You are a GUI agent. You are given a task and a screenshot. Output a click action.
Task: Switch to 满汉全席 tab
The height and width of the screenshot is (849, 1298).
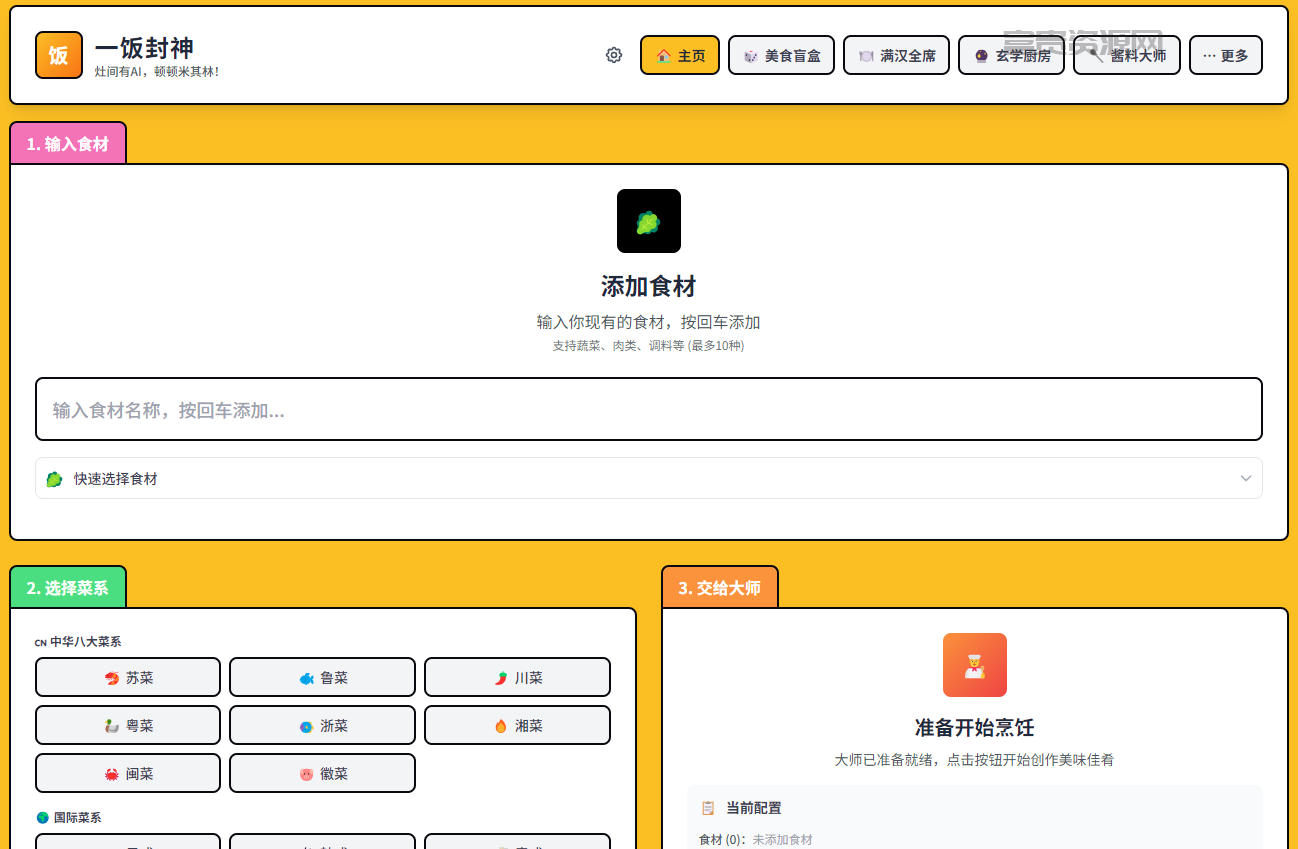click(x=896, y=55)
